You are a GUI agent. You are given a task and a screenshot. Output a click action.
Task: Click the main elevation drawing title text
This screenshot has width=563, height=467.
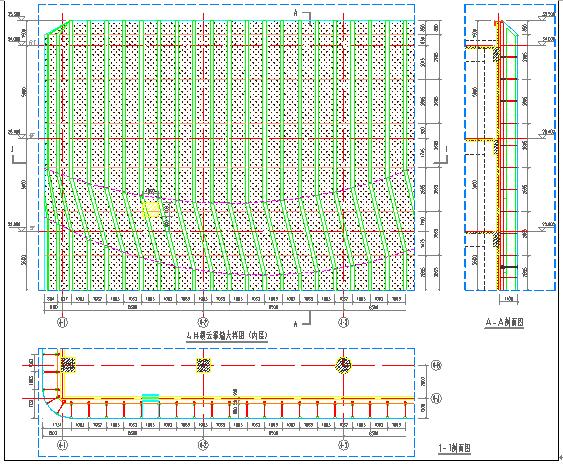[x=227, y=336]
